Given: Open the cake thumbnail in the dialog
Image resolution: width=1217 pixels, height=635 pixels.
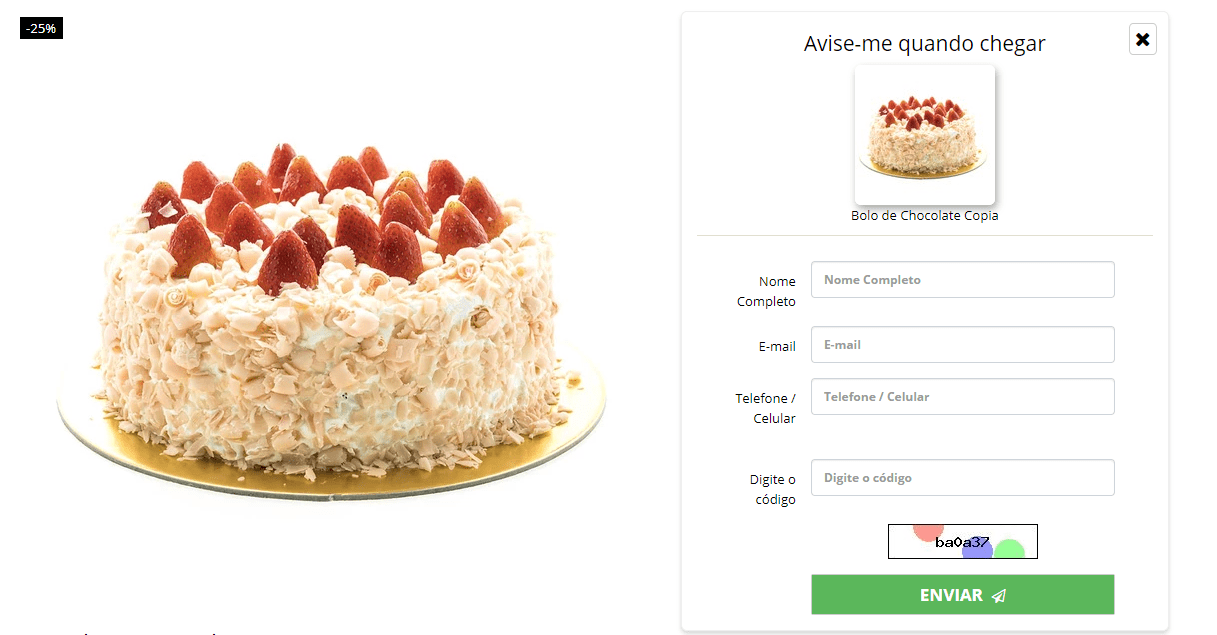Looking at the screenshot, I should tap(925, 134).
